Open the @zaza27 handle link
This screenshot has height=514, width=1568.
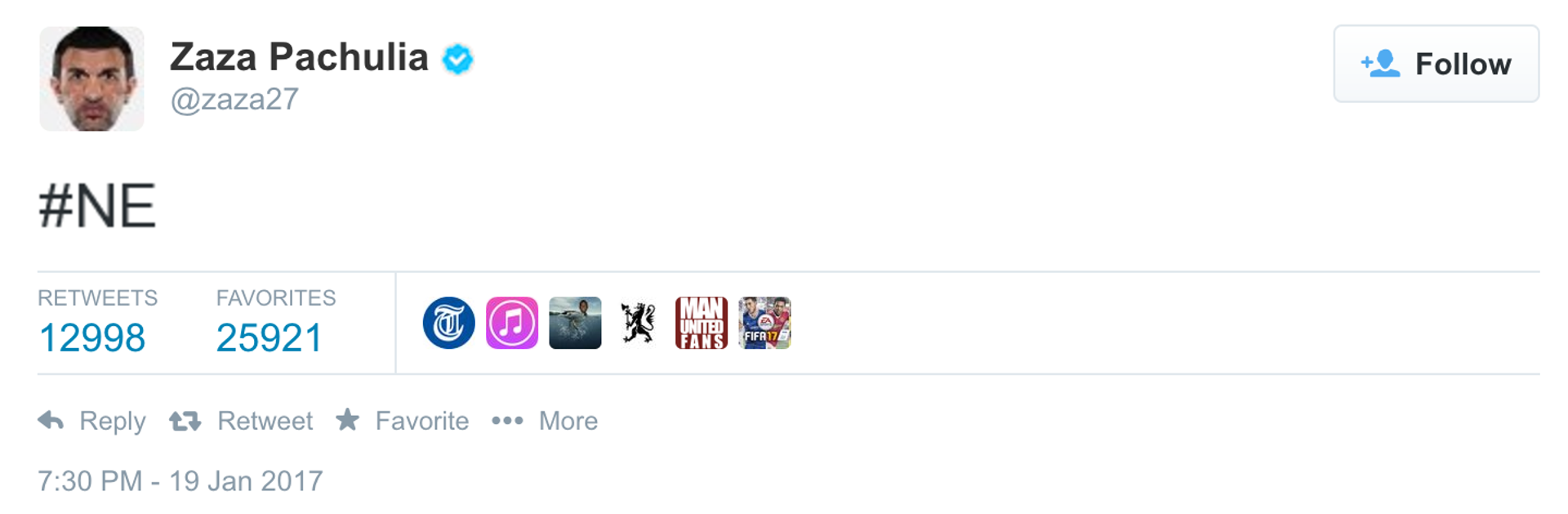(x=234, y=100)
